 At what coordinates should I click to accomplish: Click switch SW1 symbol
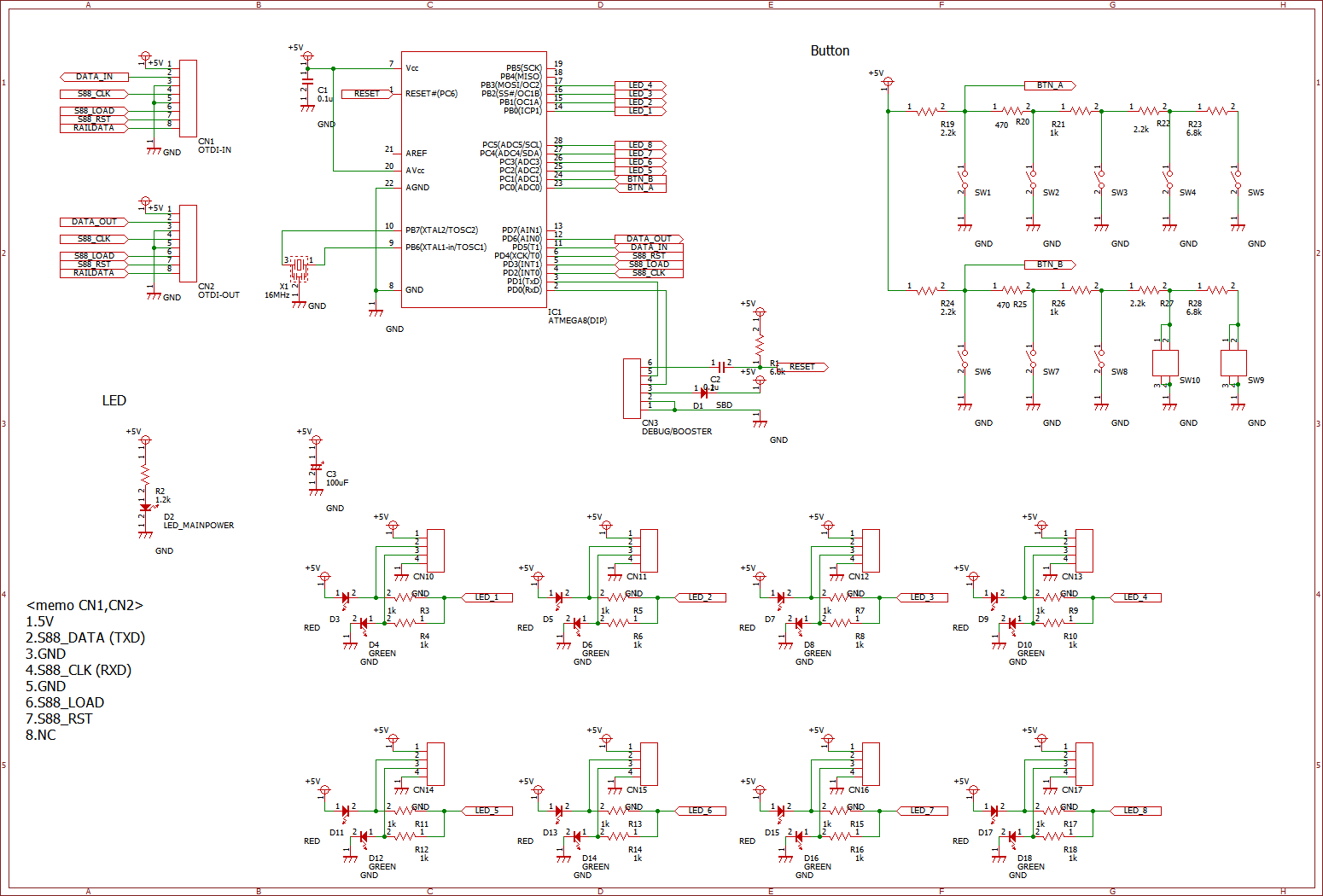coord(965,179)
